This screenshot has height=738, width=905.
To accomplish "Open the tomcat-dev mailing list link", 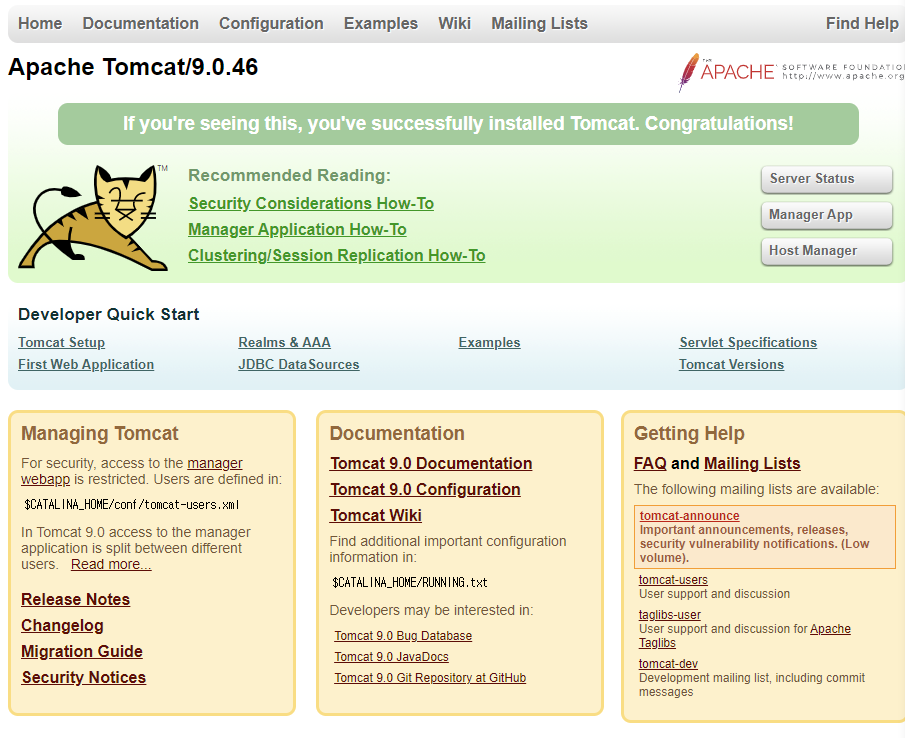I will tap(668, 664).
